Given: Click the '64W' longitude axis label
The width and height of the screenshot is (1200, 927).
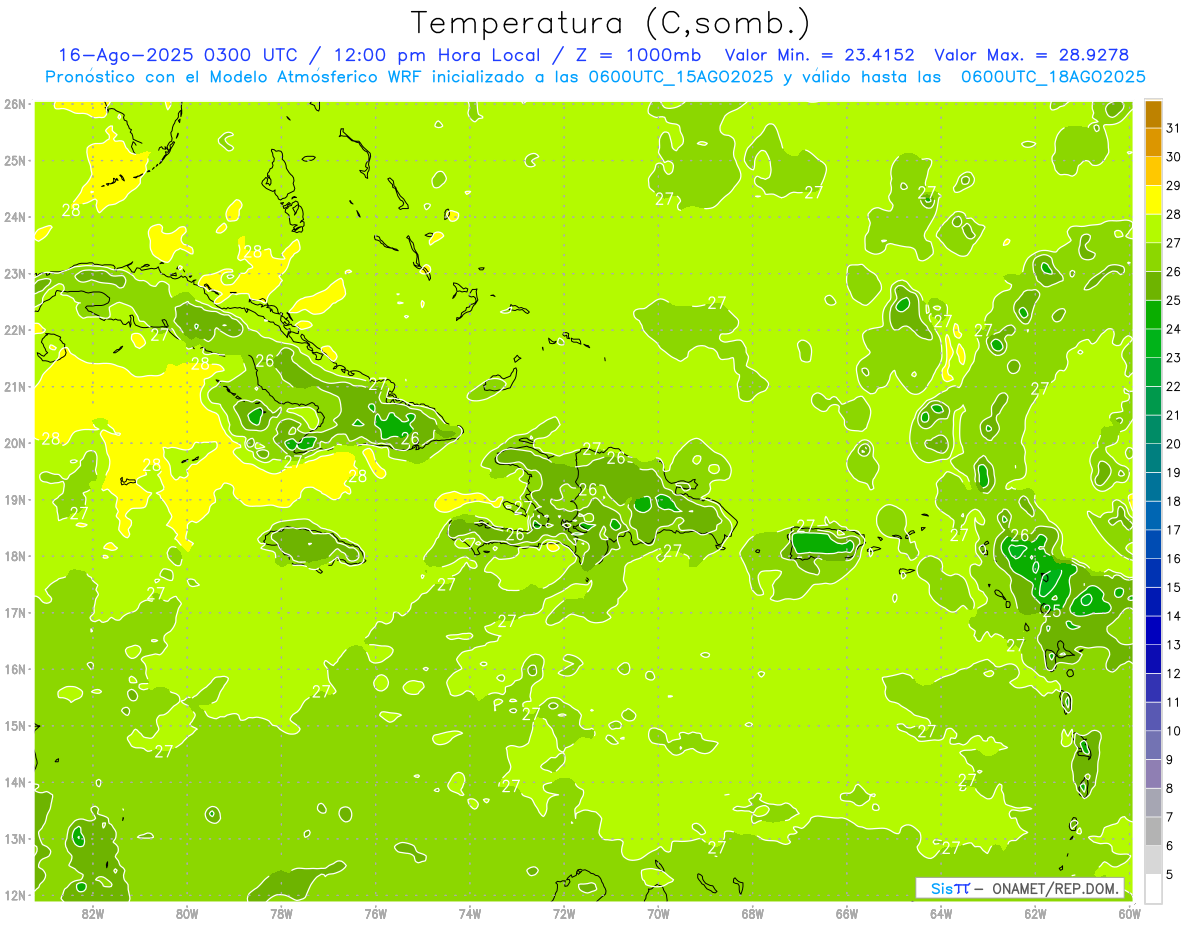Looking at the screenshot, I should click(x=941, y=913).
